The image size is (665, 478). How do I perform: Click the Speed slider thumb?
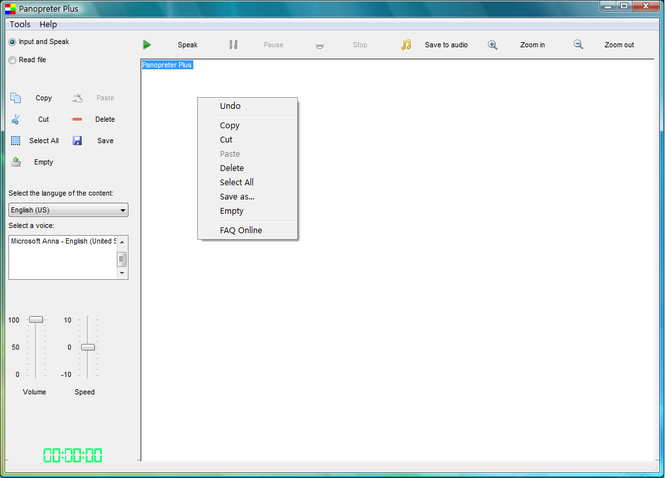tap(88, 347)
